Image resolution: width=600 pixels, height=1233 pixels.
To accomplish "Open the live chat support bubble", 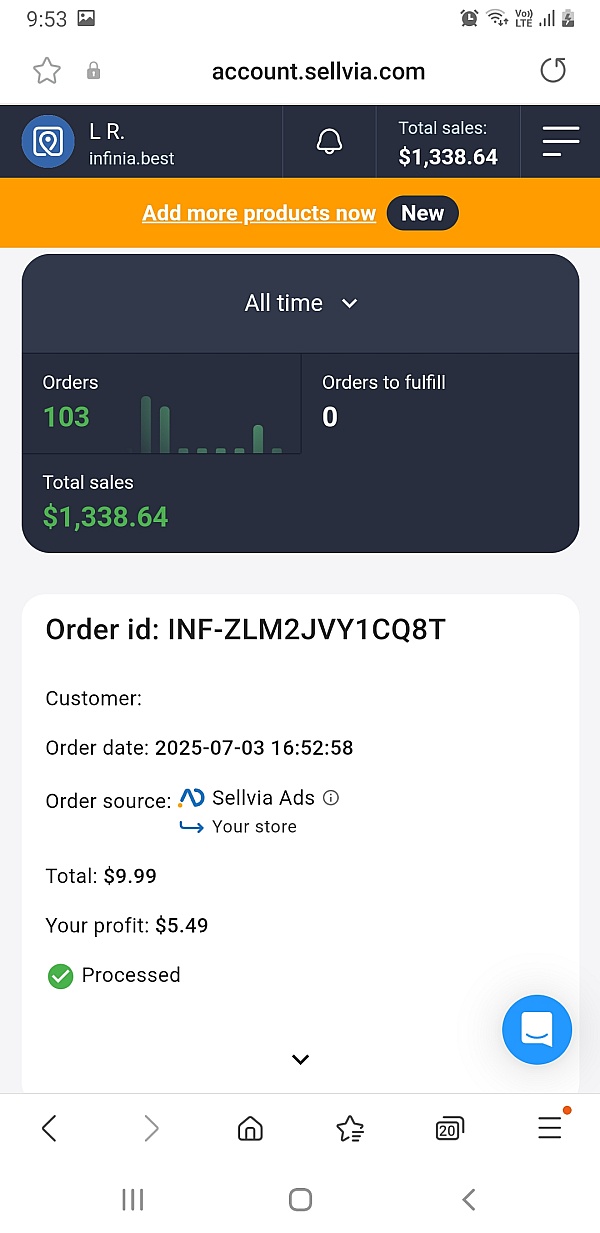I will (537, 1029).
